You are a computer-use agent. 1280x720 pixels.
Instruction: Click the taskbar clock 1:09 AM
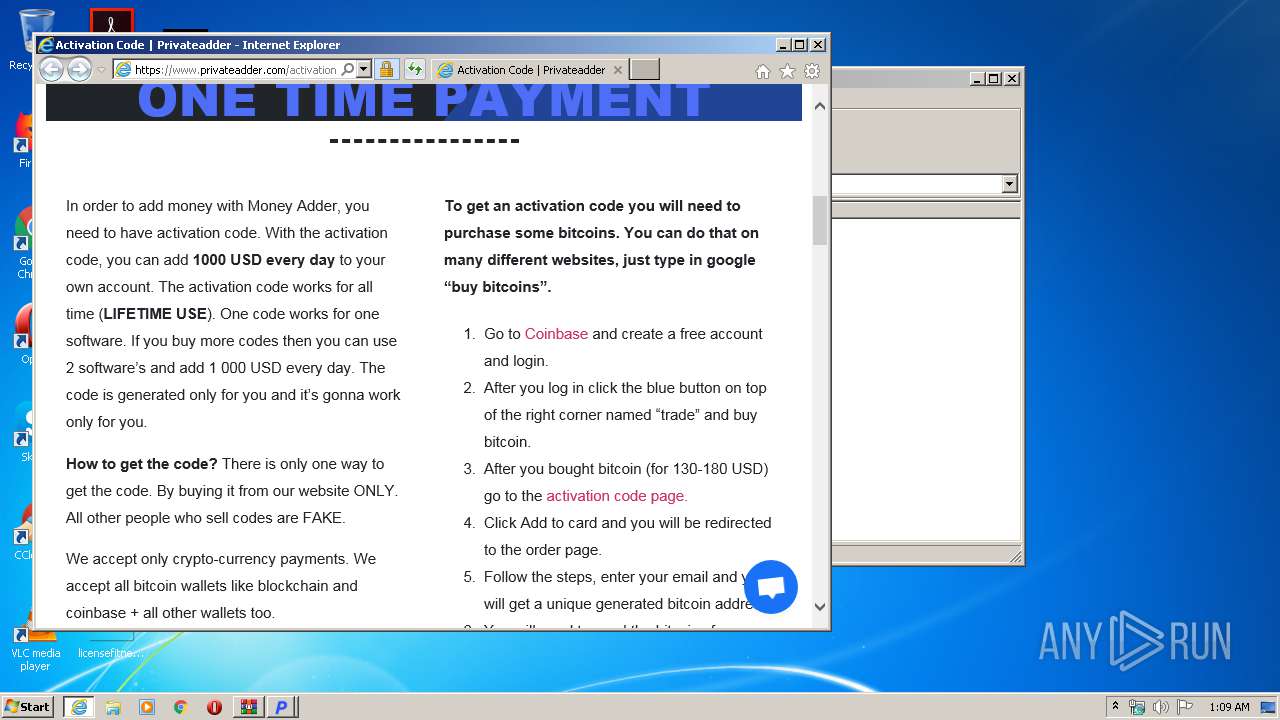tap(1229, 707)
